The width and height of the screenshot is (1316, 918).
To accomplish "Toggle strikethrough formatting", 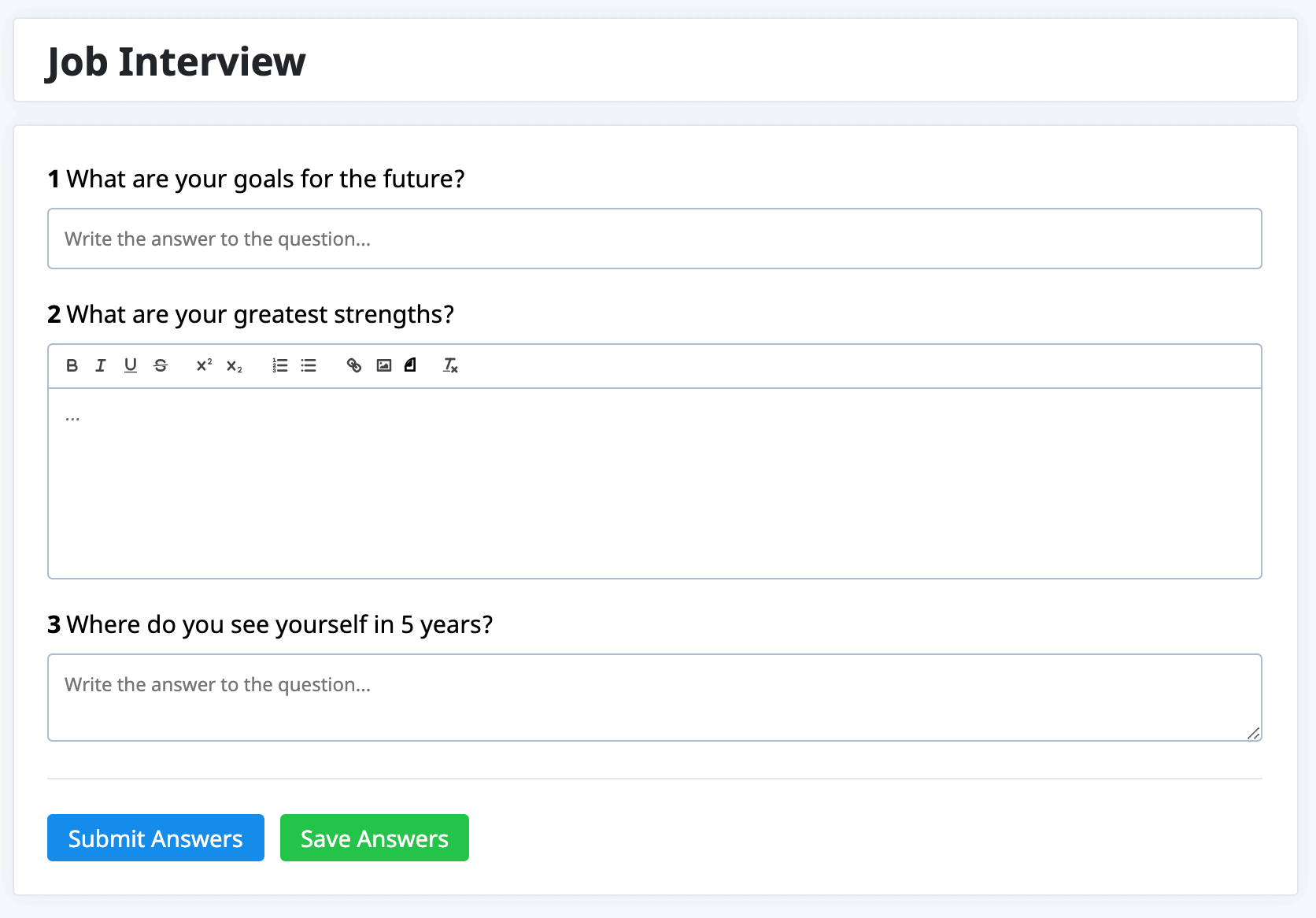I will [161, 365].
